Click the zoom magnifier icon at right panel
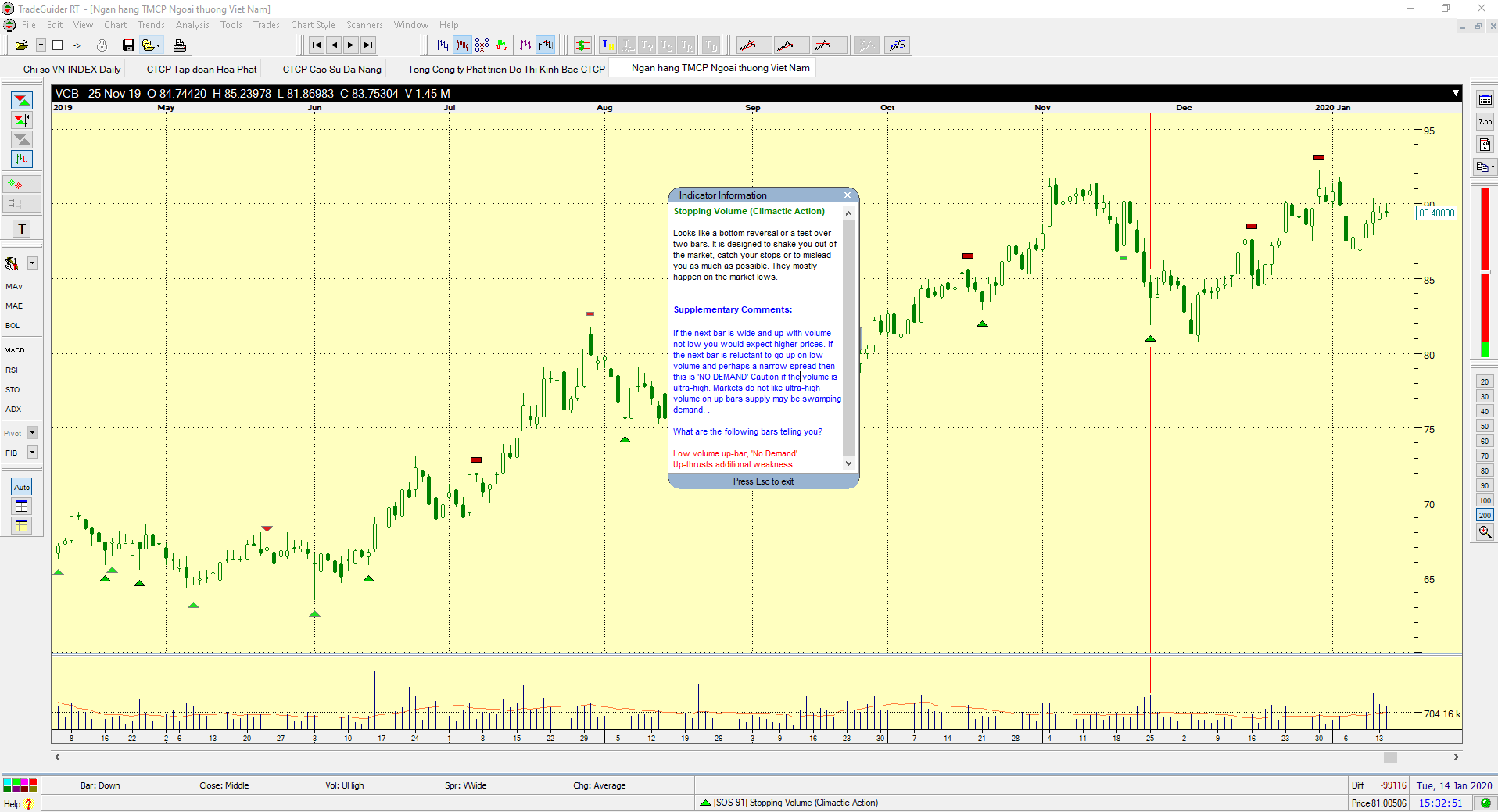The width and height of the screenshot is (1498, 812). 1485,532
